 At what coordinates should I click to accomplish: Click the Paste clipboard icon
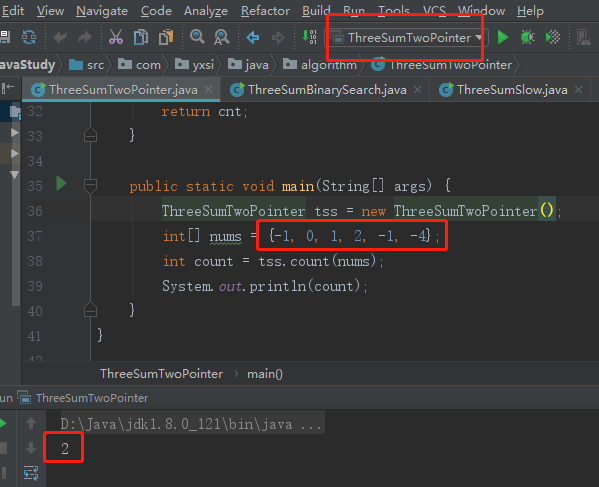pos(166,37)
